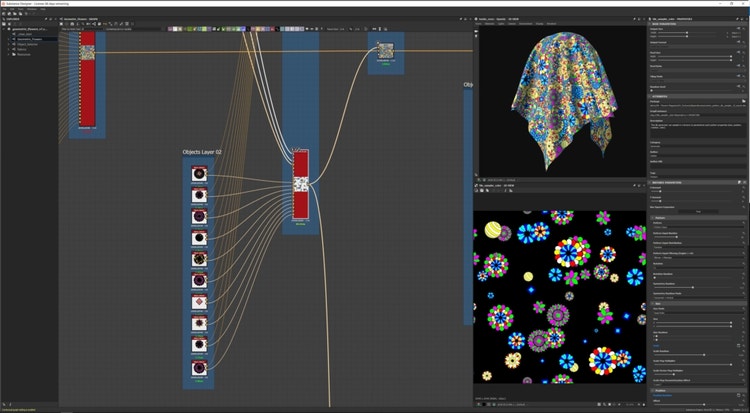Image resolution: width=750 pixels, height=413 pixels.
Task: Open the File menu
Action: click(5, 8)
